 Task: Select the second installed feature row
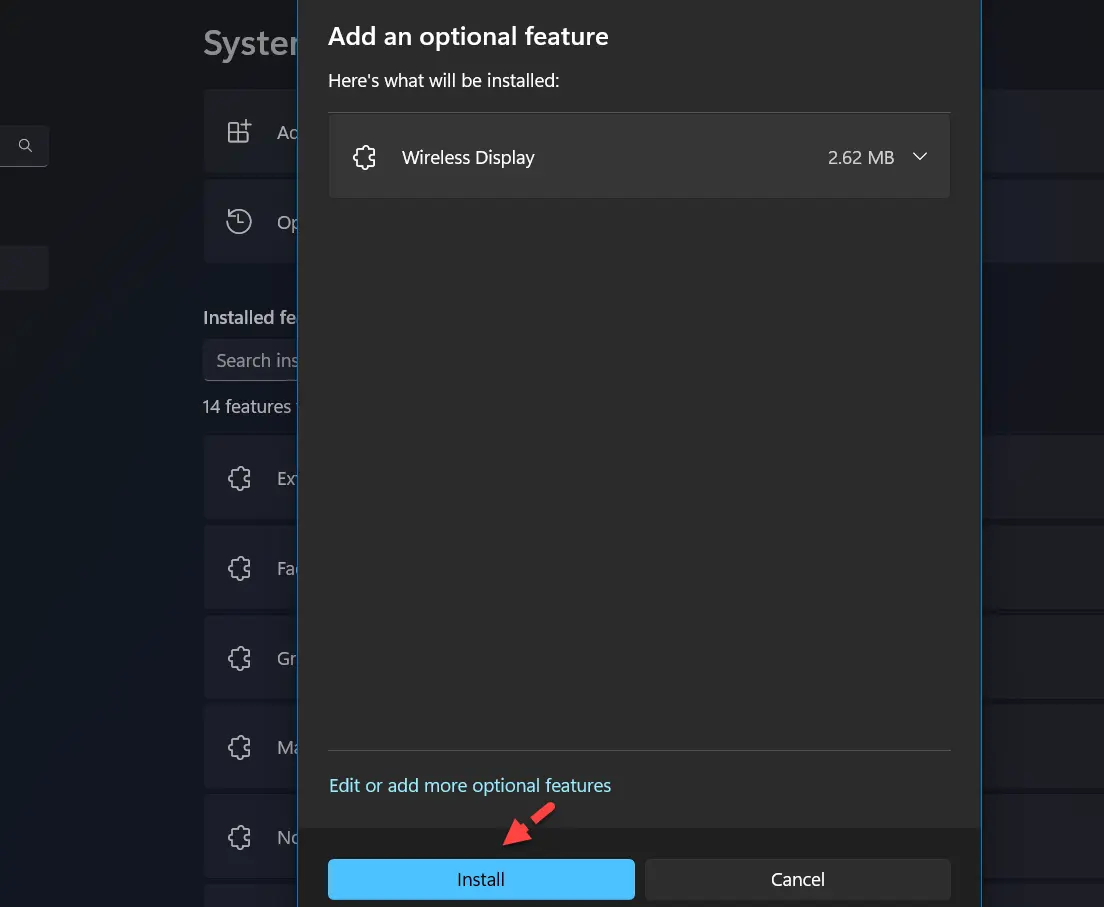click(x=250, y=568)
